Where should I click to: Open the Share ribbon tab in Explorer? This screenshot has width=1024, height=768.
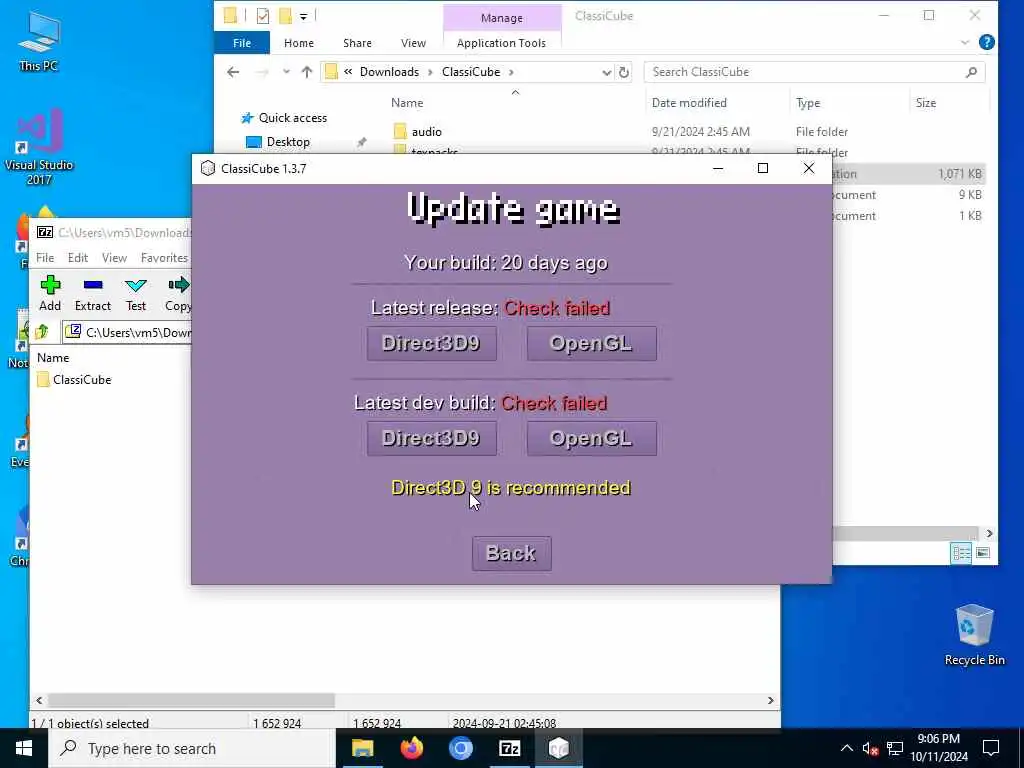pos(357,43)
